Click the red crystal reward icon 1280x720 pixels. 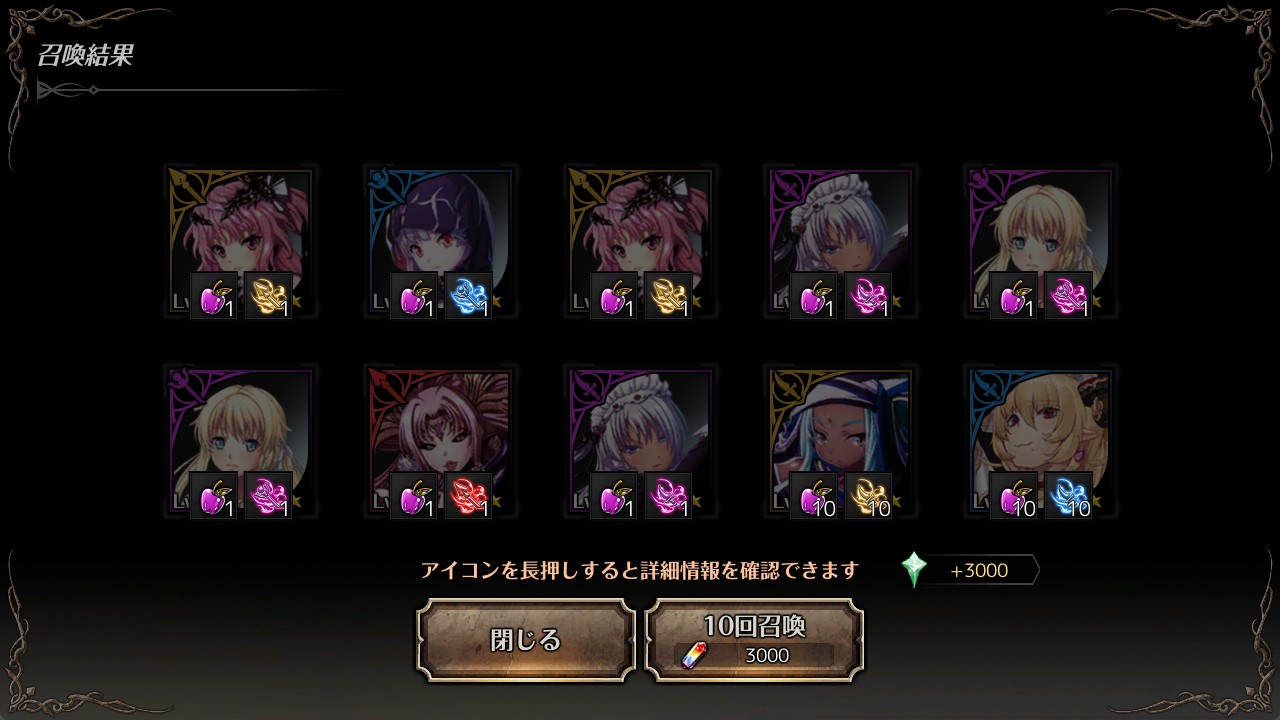coord(468,495)
